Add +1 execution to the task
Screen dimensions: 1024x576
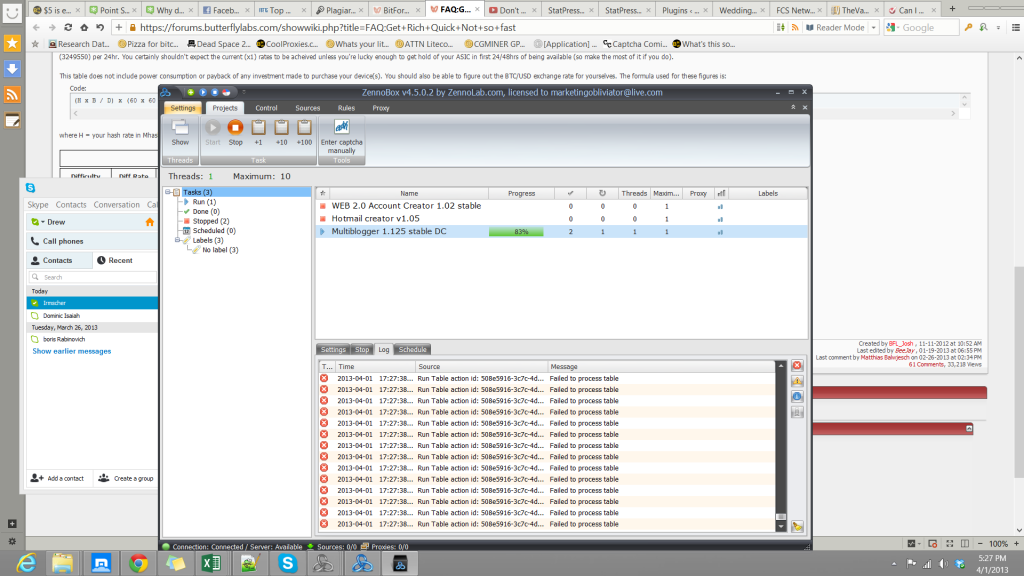click(259, 133)
